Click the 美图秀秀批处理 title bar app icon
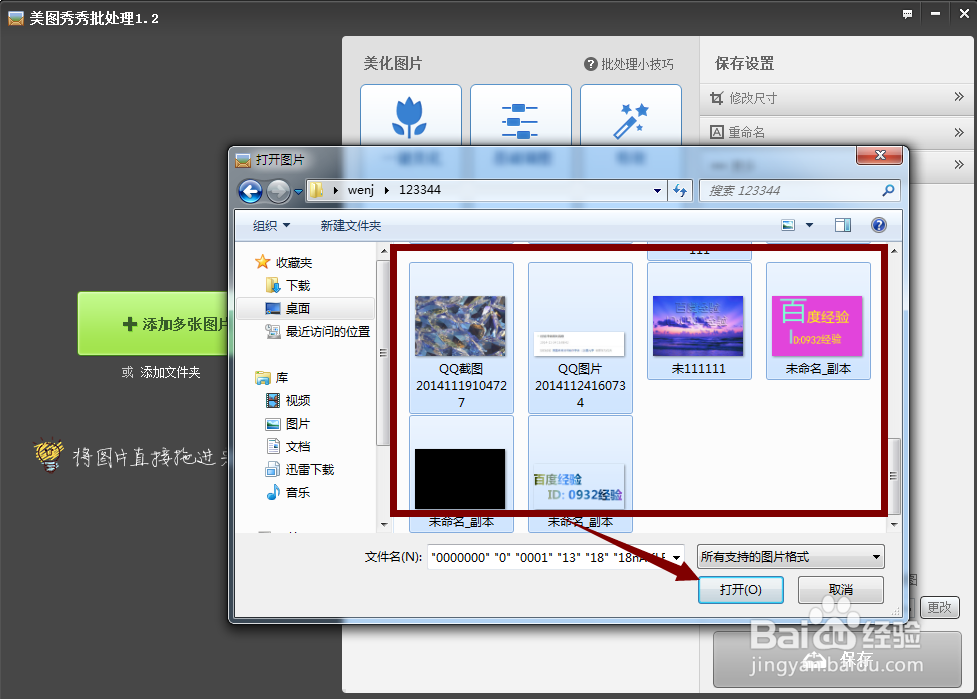The image size is (977, 699). 16,18
